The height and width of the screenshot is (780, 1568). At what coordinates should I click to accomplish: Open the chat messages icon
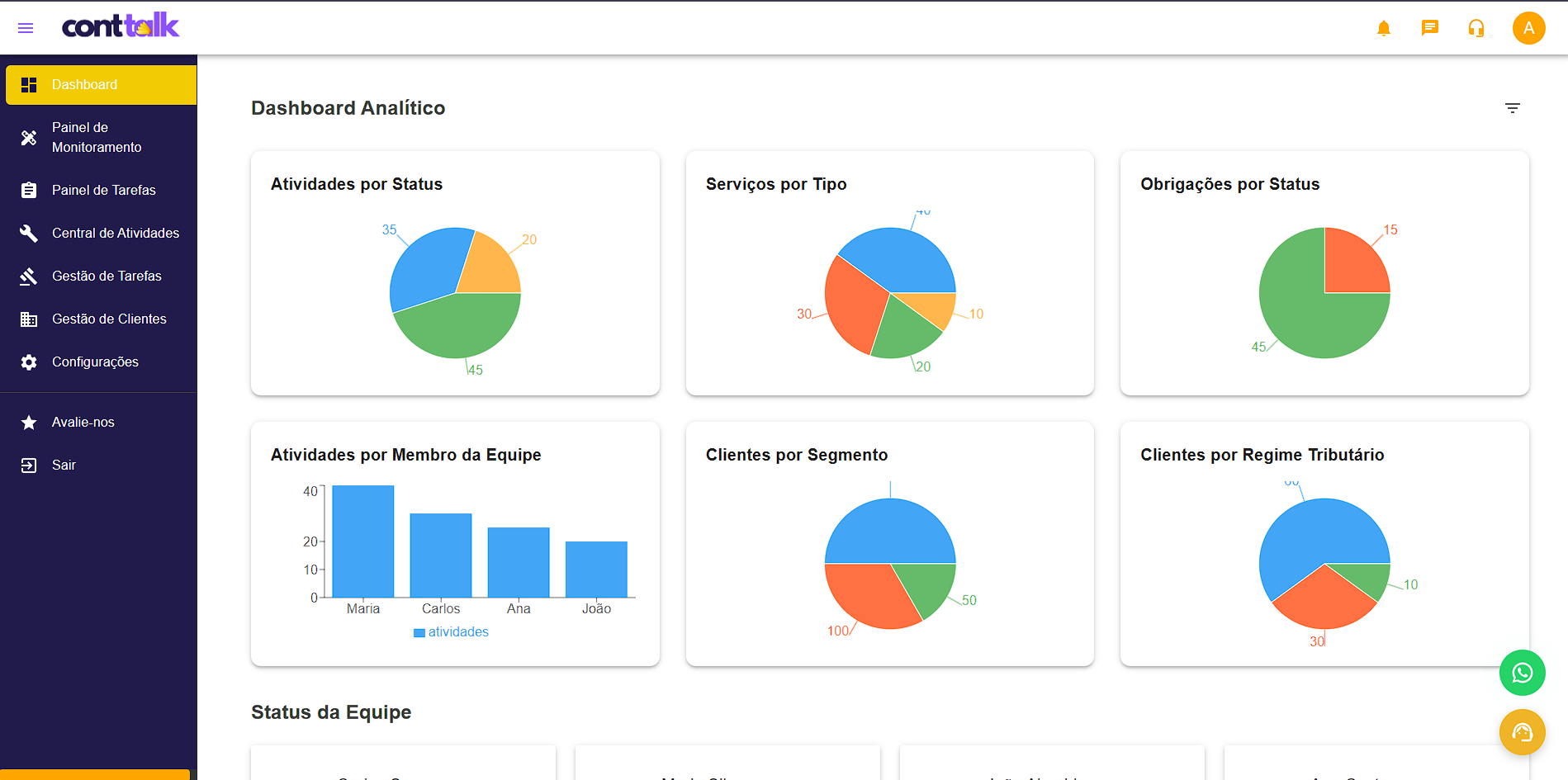[x=1429, y=27]
